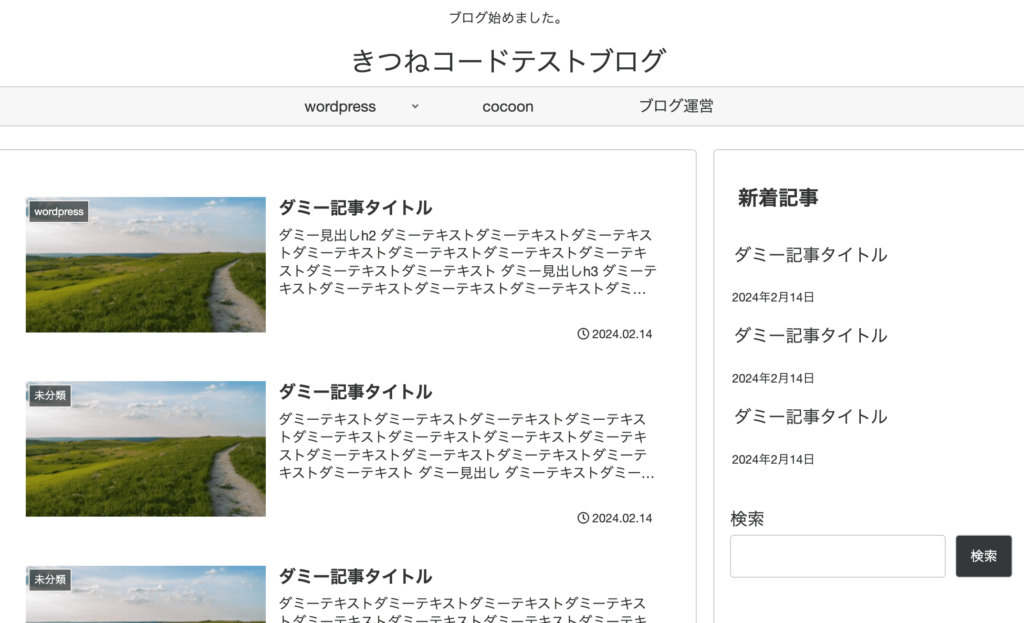Click the 検索 label above the search box
The height and width of the screenshot is (623, 1024).
[747, 519]
